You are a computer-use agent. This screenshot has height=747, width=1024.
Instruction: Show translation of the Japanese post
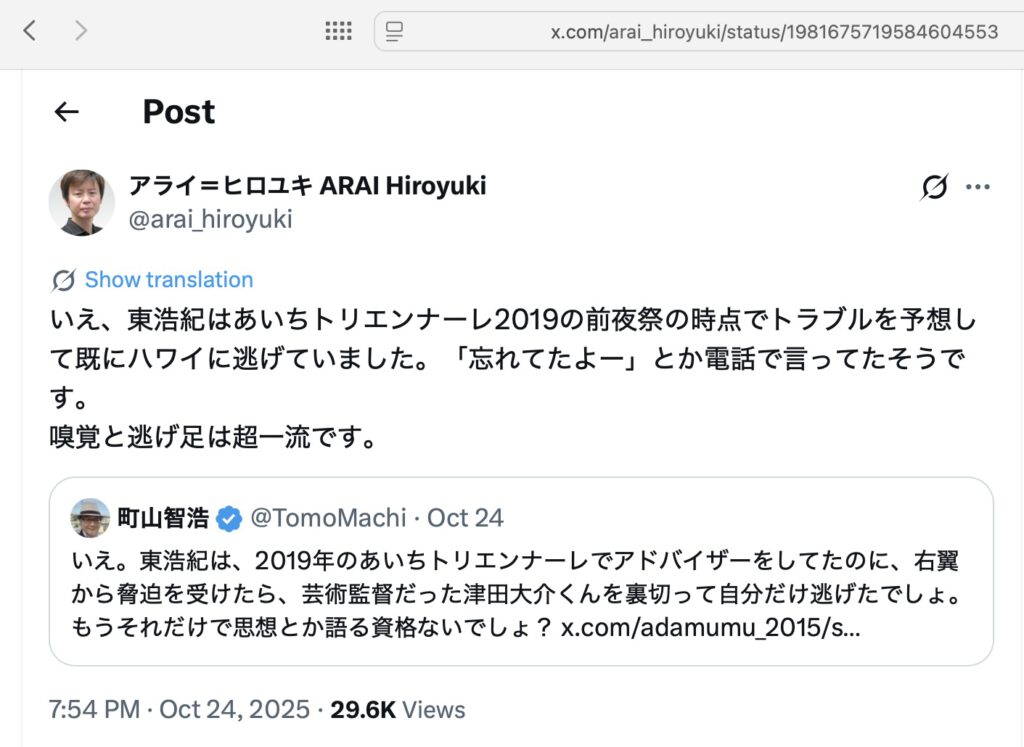click(168, 280)
